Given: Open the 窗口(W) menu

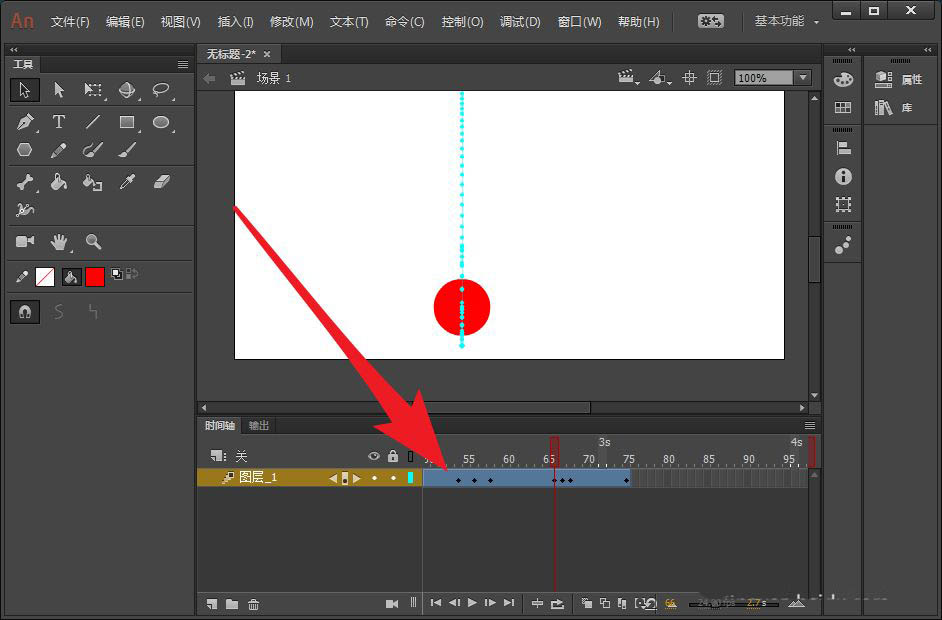Looking at the screenshot, I should 579,22.
